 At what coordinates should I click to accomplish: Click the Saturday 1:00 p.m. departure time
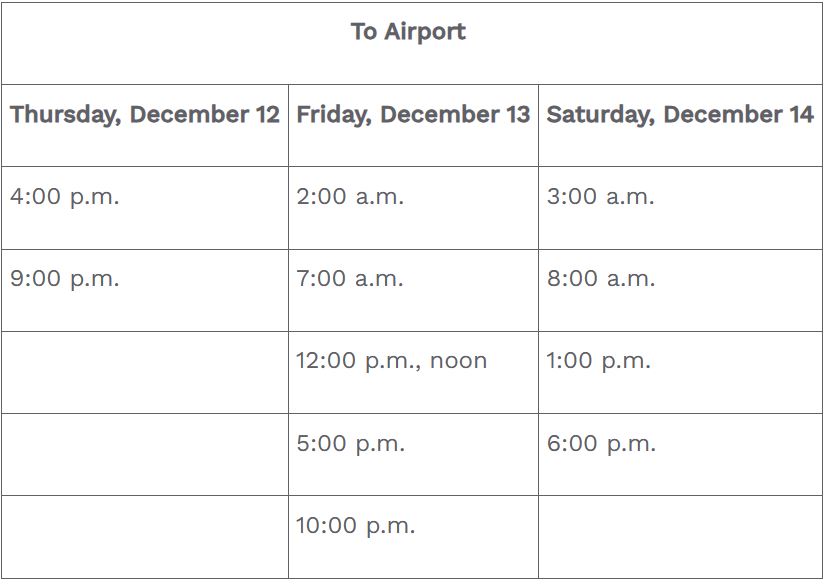[598, 361]
